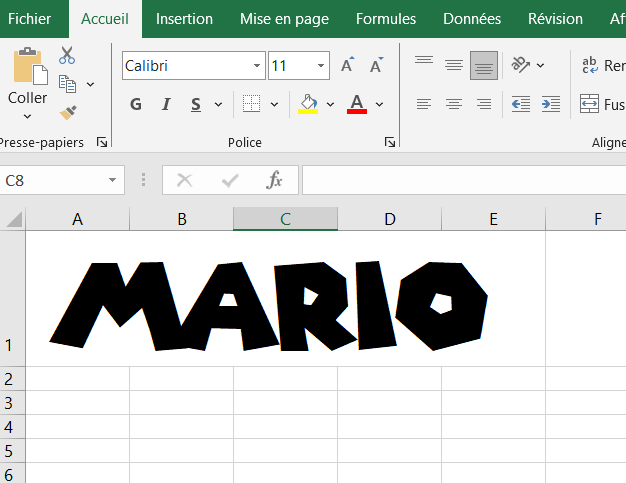626x483 pixels.
Task: Select column C header
Action: coord(285,219)
